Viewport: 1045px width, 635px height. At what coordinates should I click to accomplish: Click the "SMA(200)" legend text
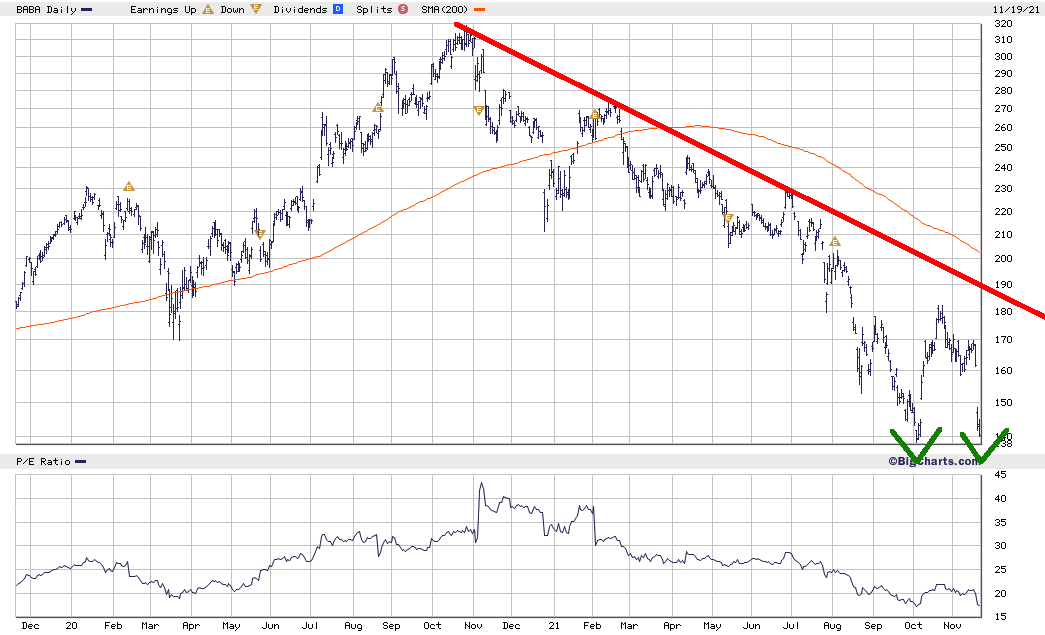[445, 9]
